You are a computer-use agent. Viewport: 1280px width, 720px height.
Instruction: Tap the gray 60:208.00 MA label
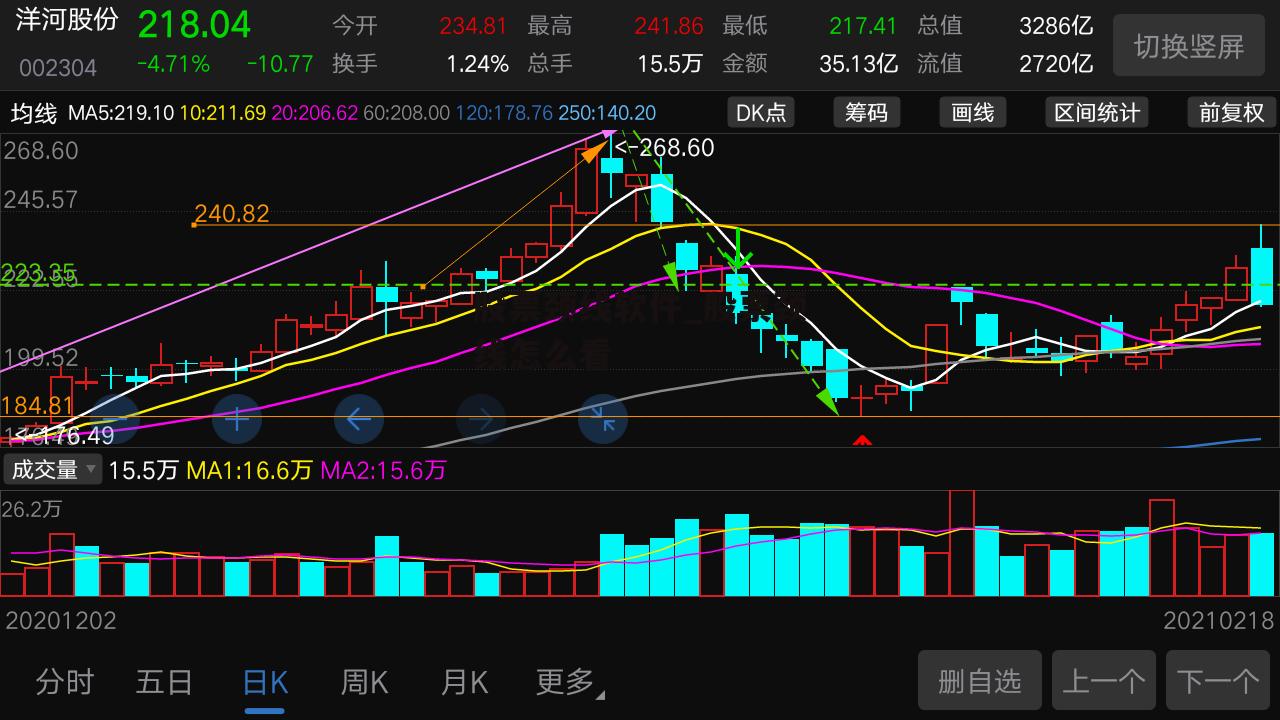coord(406,113)
